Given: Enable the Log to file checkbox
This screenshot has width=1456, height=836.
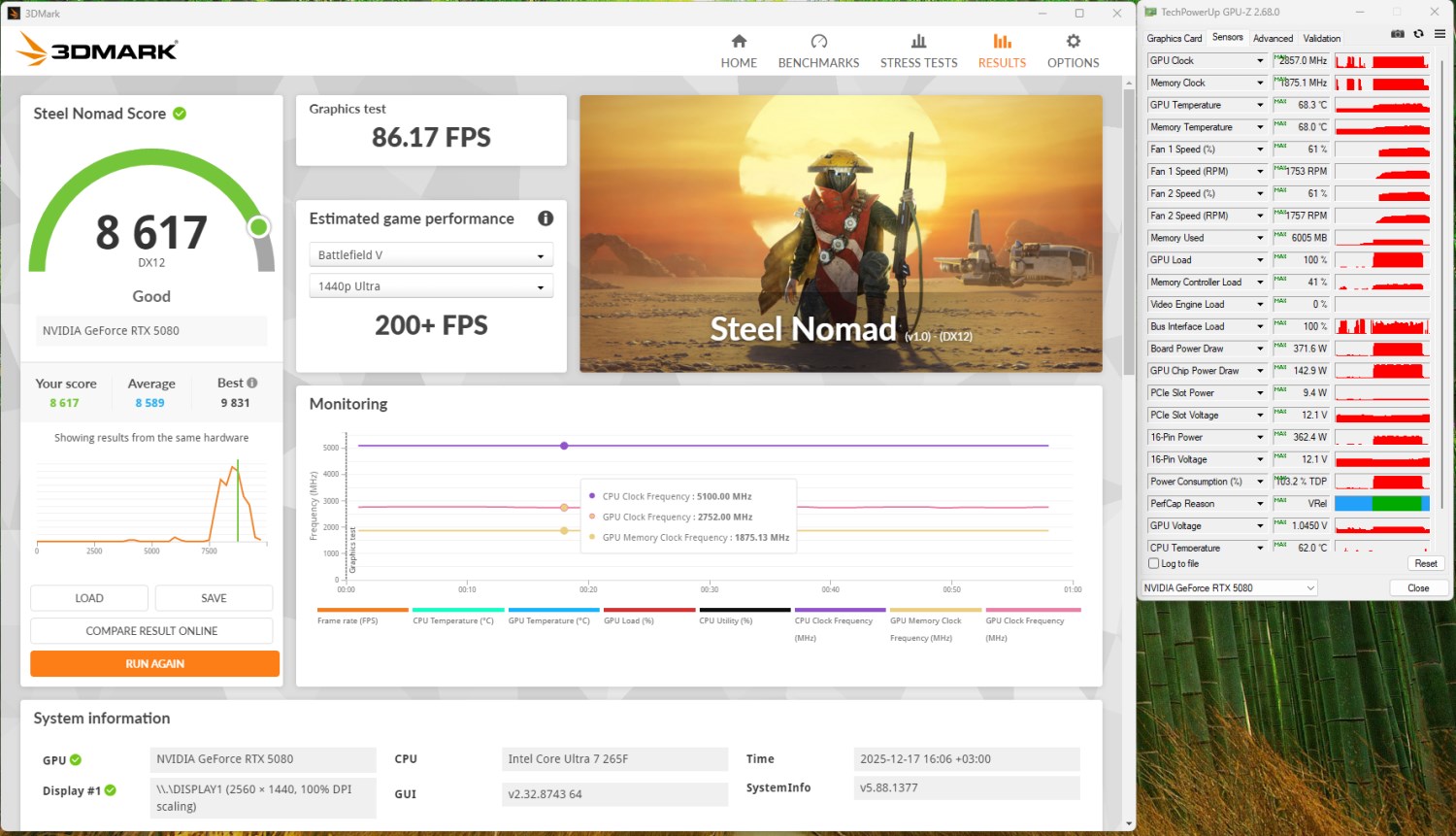Looking at the screenshot, I should coord(1154,563).
